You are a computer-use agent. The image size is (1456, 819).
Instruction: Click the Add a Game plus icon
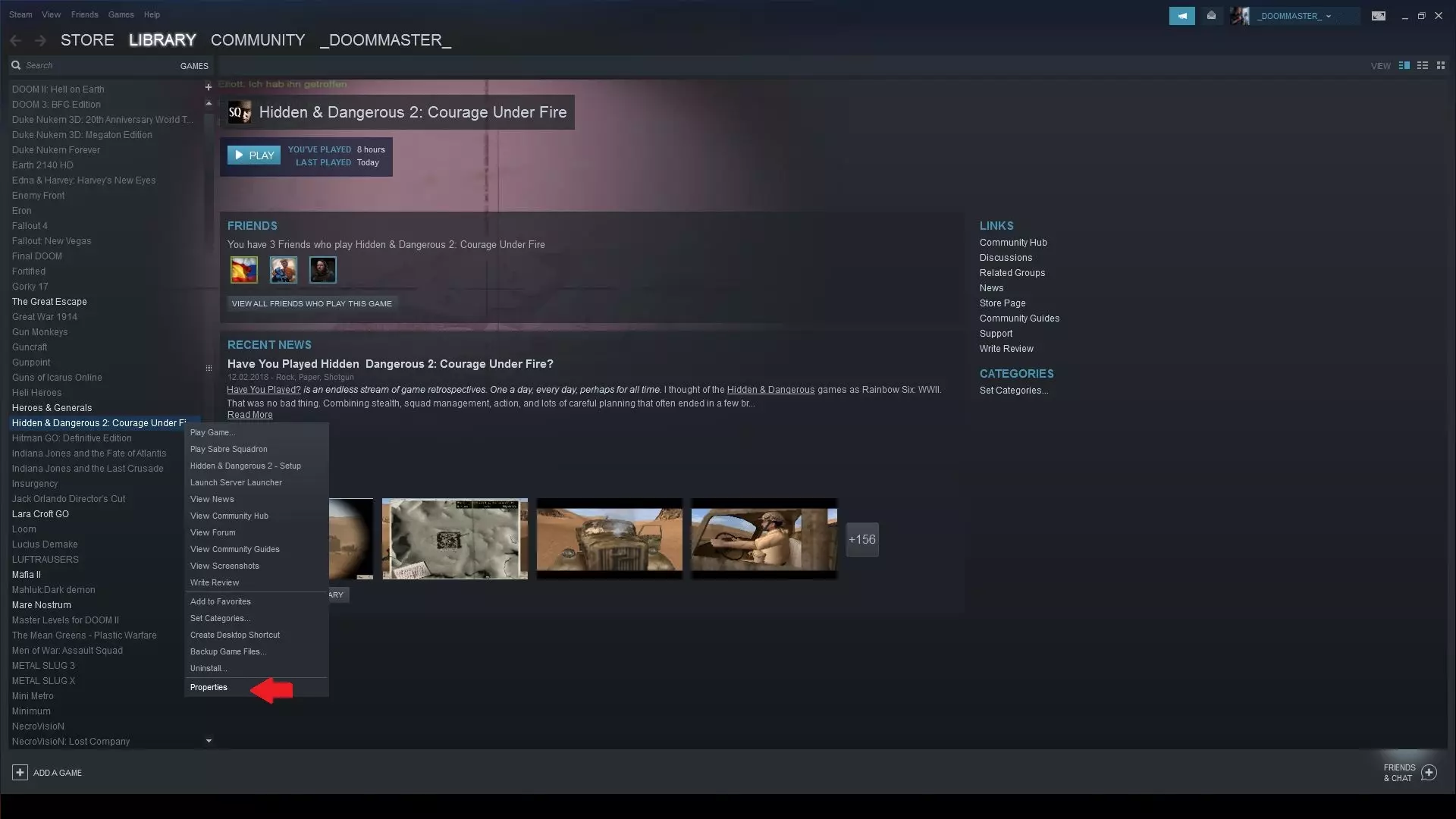pyautogui.click(x=20, y=772)
